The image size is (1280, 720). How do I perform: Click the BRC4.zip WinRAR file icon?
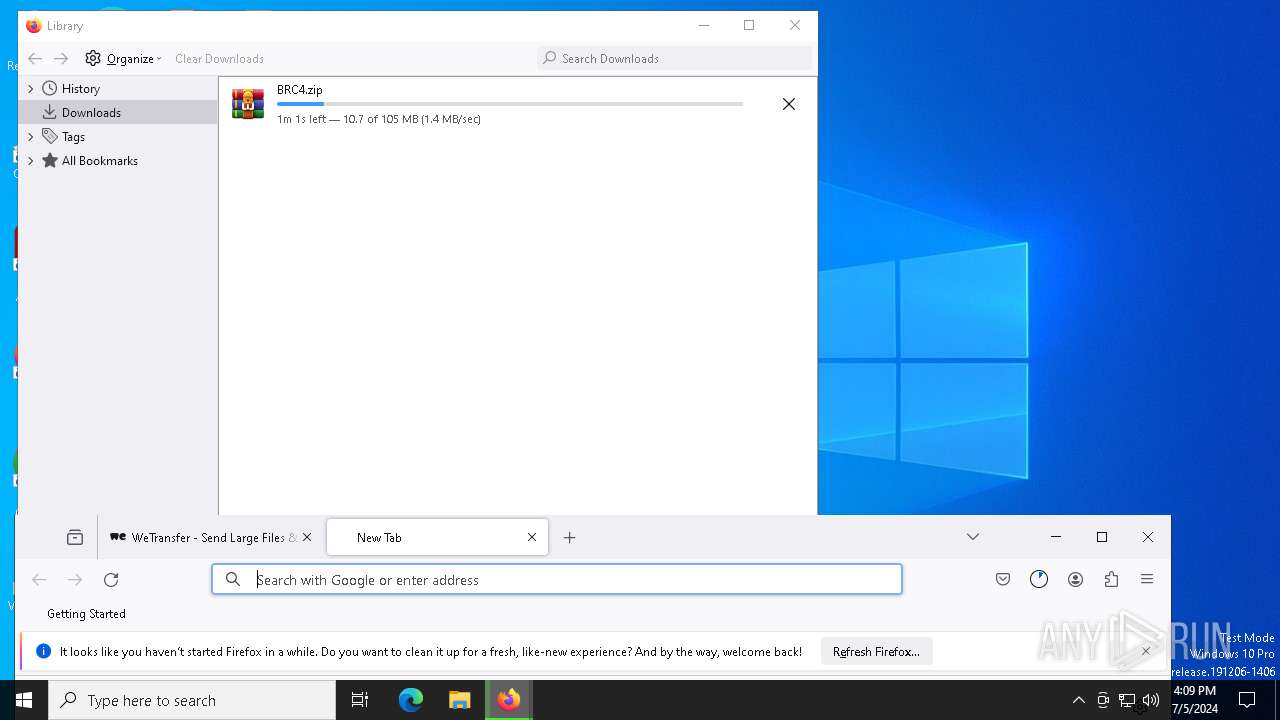pos(248,104)
